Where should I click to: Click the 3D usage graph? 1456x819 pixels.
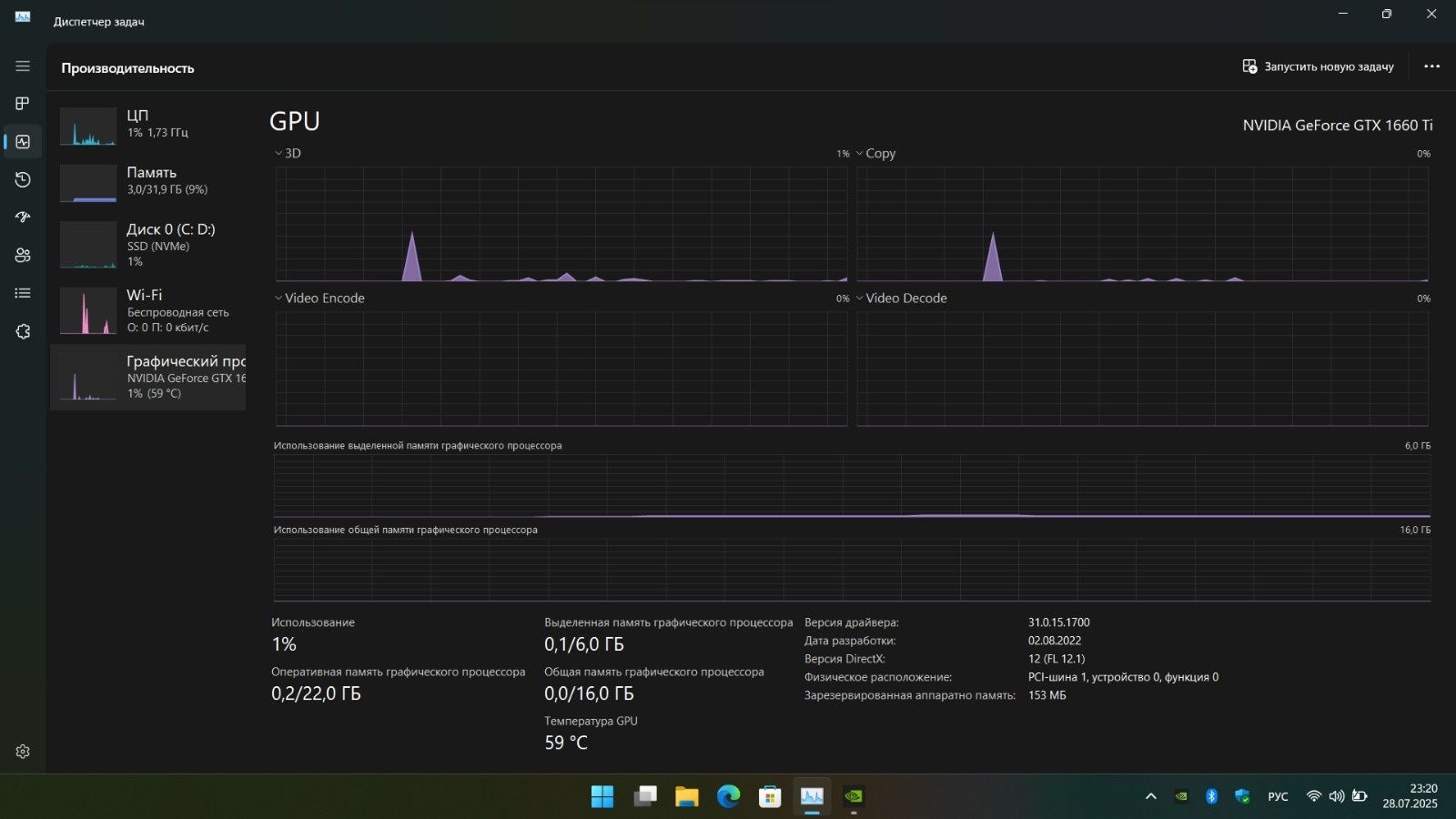point(561,224)
